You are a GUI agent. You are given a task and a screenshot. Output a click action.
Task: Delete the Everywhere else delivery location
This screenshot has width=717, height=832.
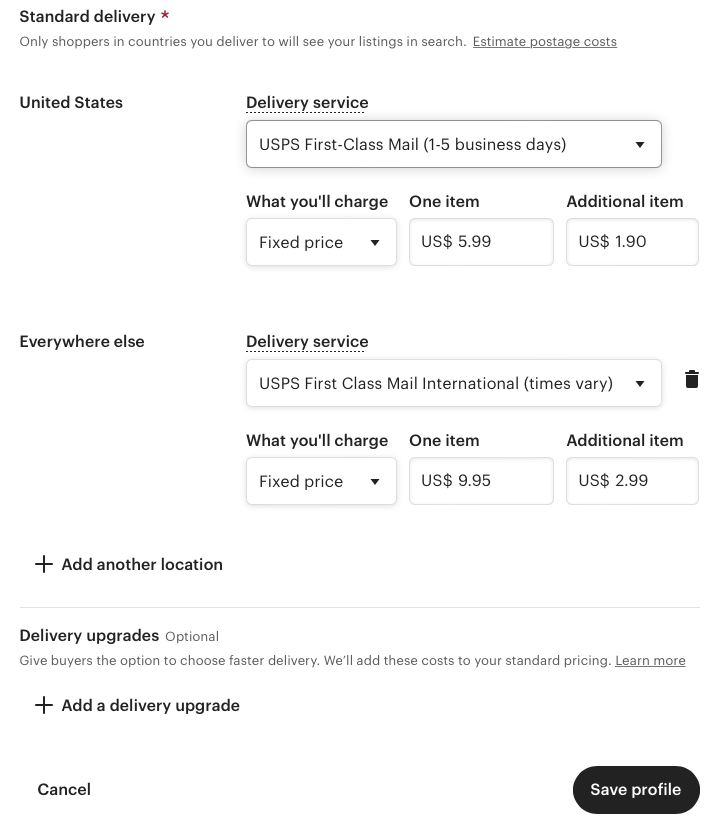[x=692, y=379]
